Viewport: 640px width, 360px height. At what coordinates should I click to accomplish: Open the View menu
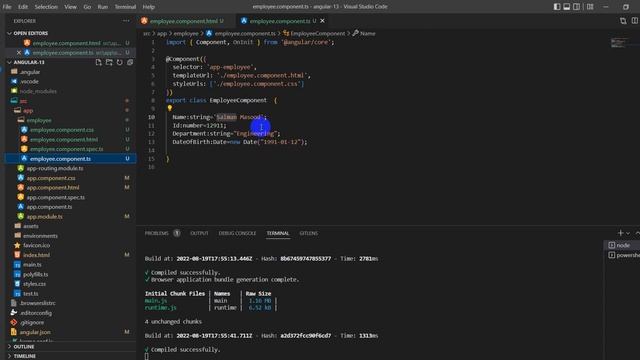tap(70, 7)
